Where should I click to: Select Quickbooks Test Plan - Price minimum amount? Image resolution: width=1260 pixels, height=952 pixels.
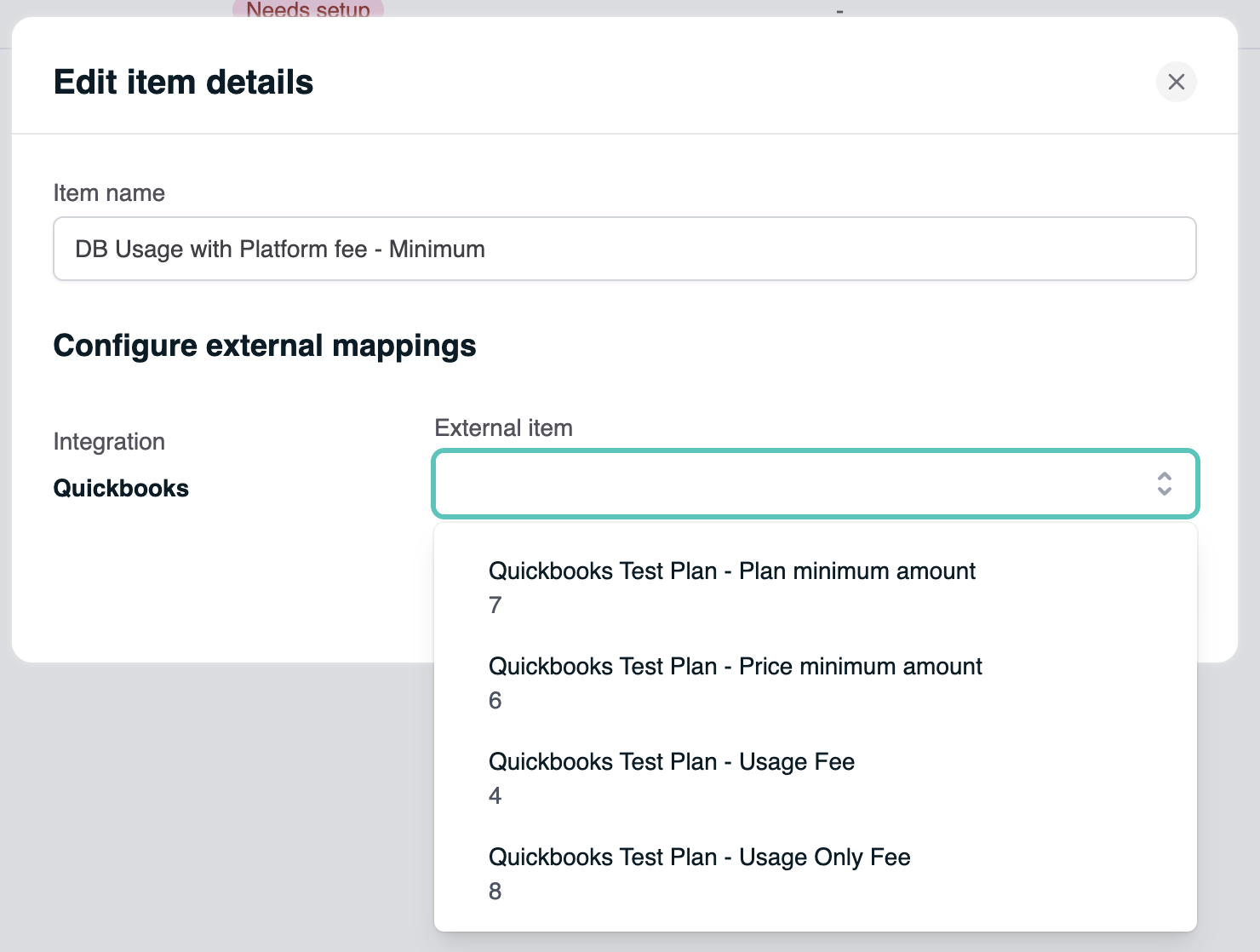(x=816, y=683)
